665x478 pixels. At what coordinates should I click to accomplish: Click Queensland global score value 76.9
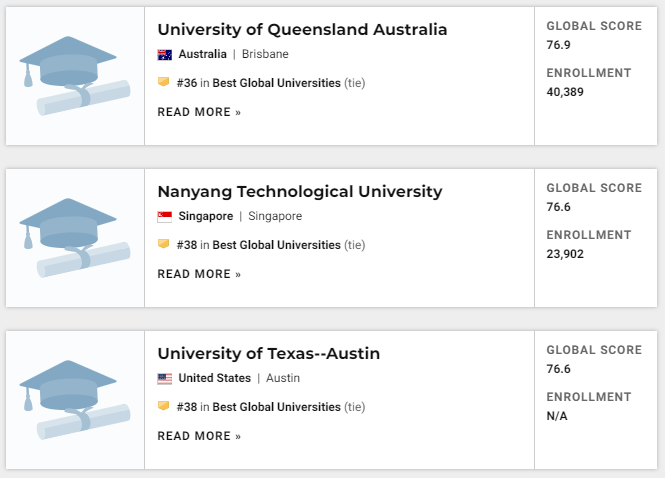click(559, 45)
